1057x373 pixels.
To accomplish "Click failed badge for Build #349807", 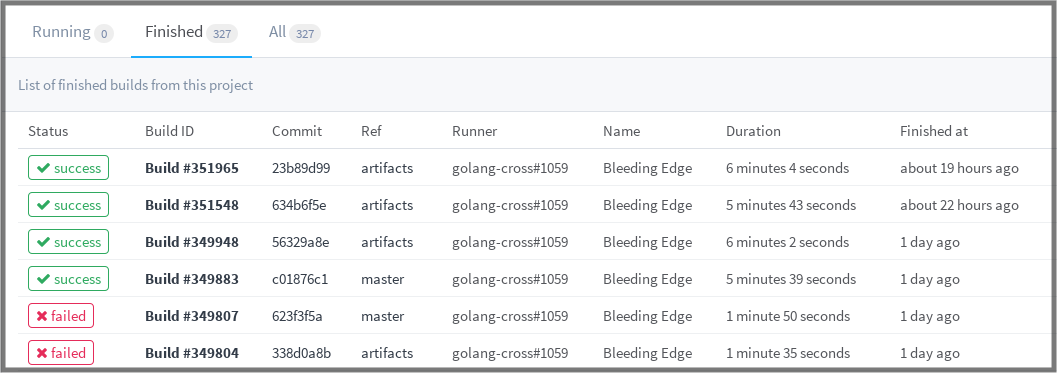I will point(61,316).
